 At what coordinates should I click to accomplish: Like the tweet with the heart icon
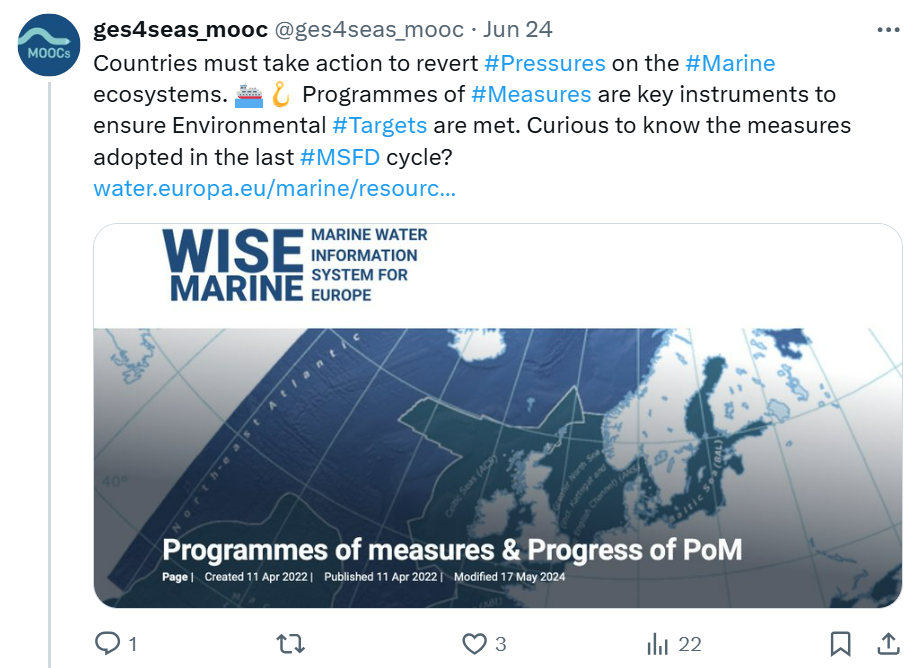pos(474,643)
